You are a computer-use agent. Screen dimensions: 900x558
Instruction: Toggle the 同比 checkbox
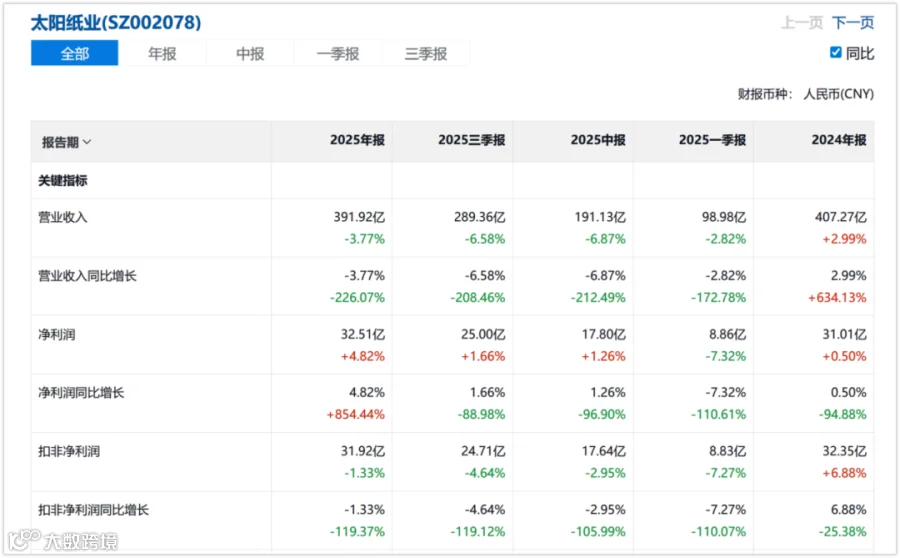(836, 53)
